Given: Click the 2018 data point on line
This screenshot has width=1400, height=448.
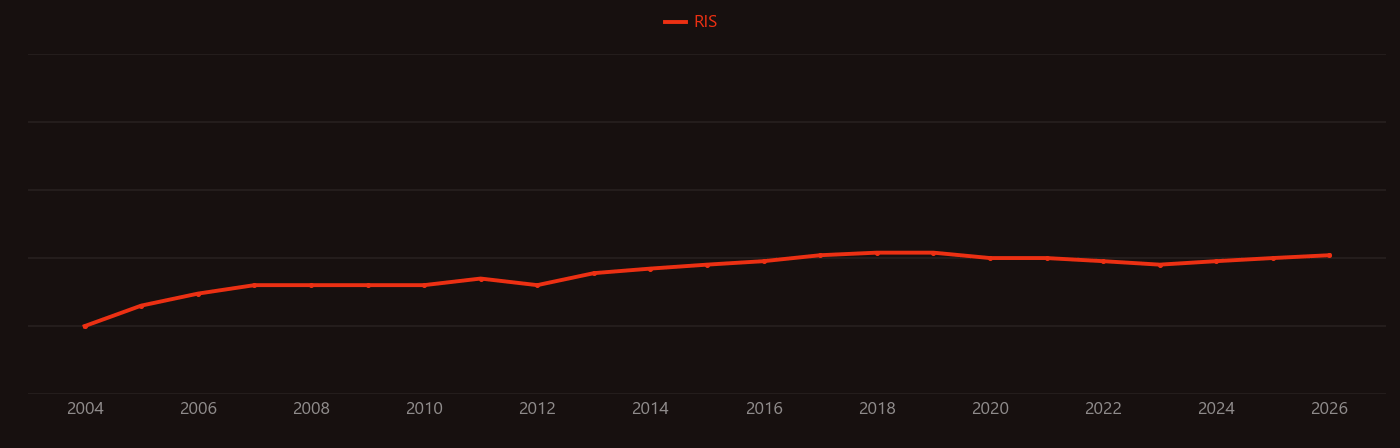Looking at the screenshot, I should (x=877, y=253).
